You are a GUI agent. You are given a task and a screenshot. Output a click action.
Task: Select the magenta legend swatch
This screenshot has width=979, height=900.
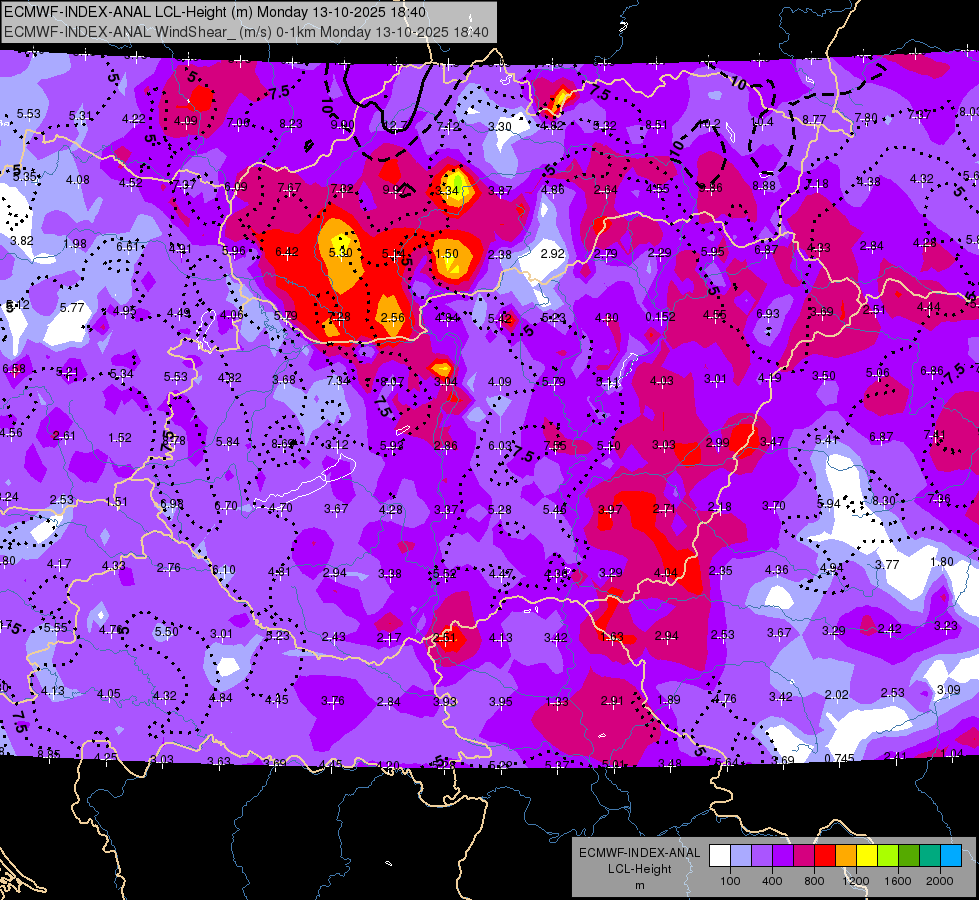click(x=804, y=856)
